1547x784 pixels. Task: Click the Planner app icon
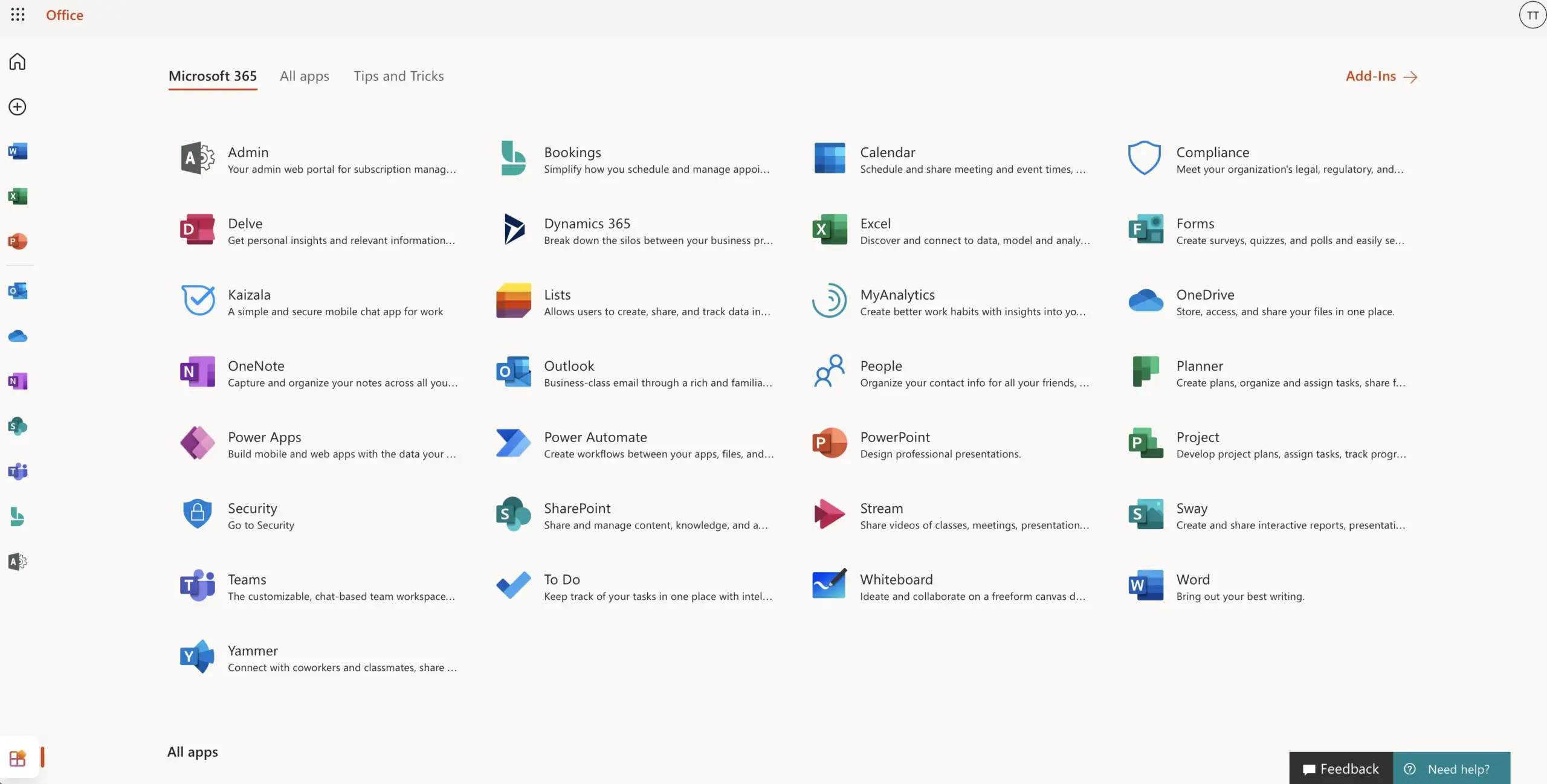[x=1146, y=371]
